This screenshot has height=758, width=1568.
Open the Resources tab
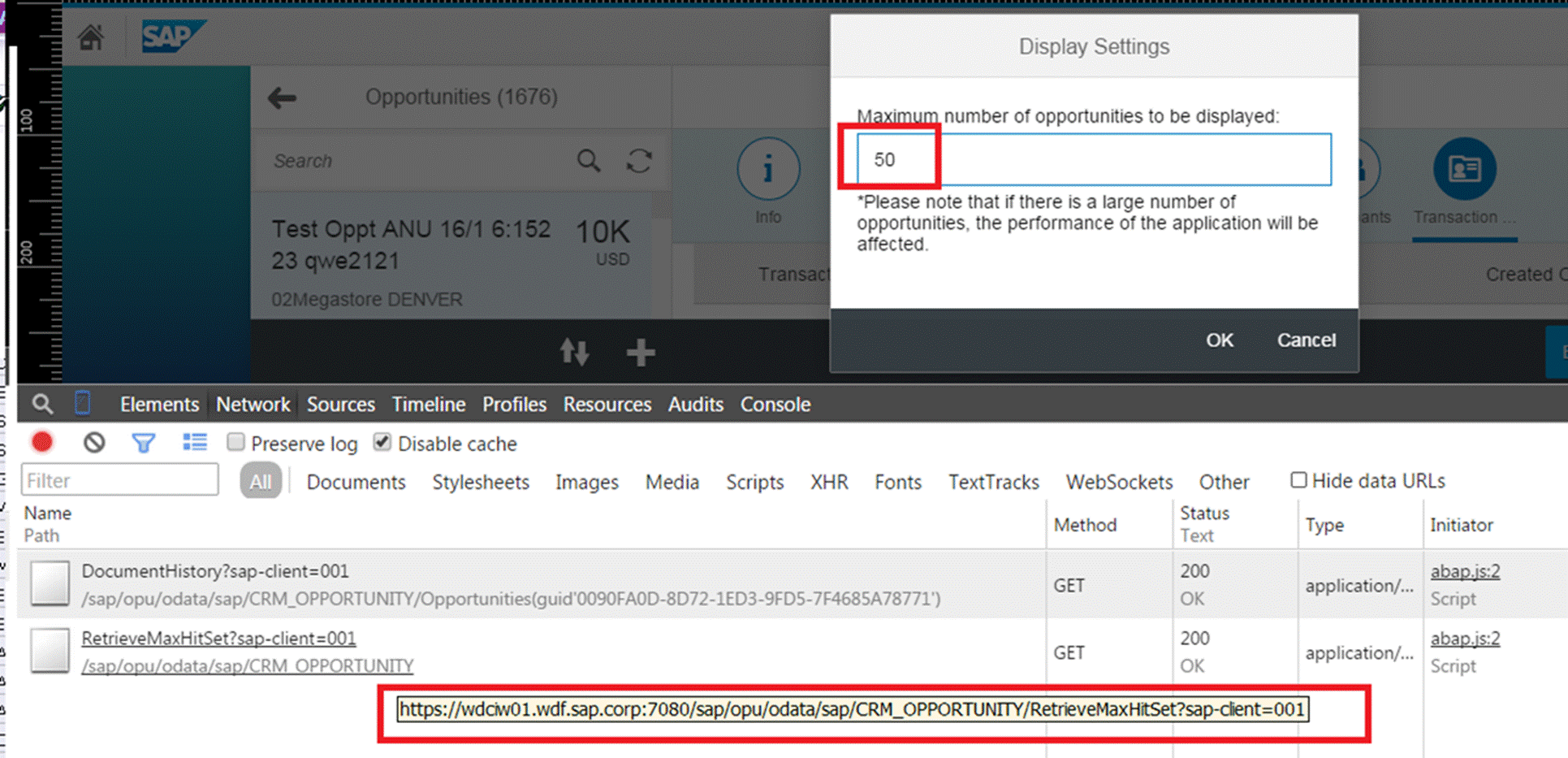pyautogui.click(x=607, y=404)
